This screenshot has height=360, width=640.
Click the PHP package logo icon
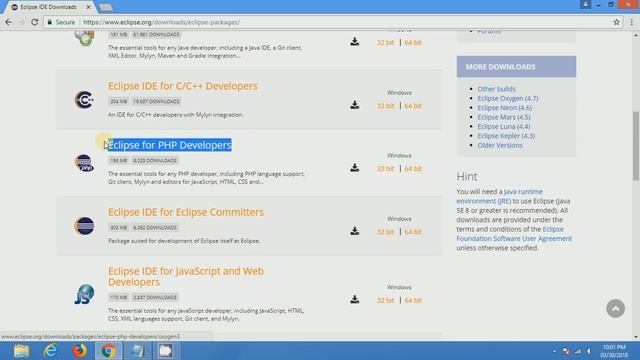tap(84, 163)
